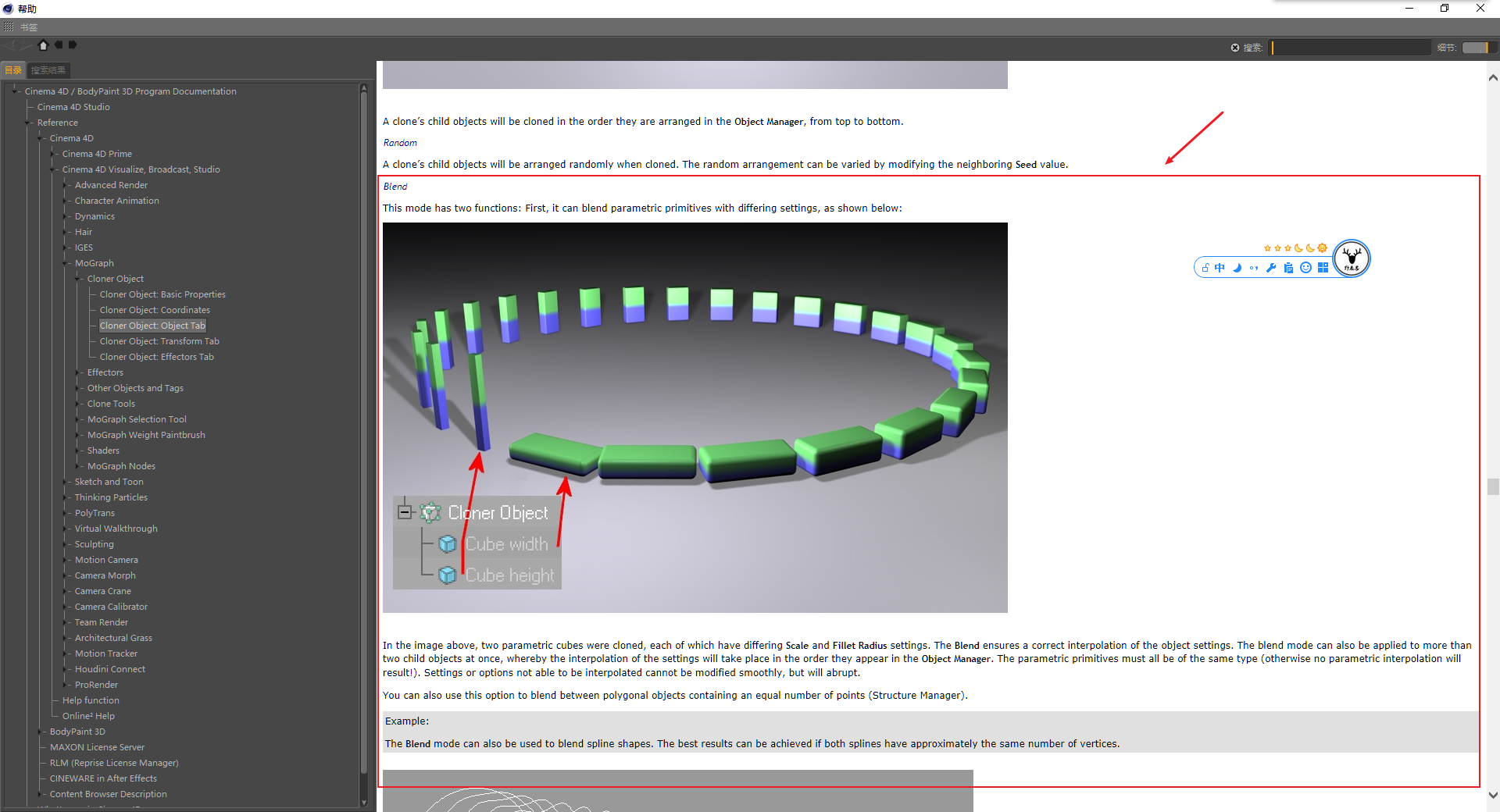Click the dotted grip icon beside 书签
Screen dimensions: 1500x812
(9, 27)
